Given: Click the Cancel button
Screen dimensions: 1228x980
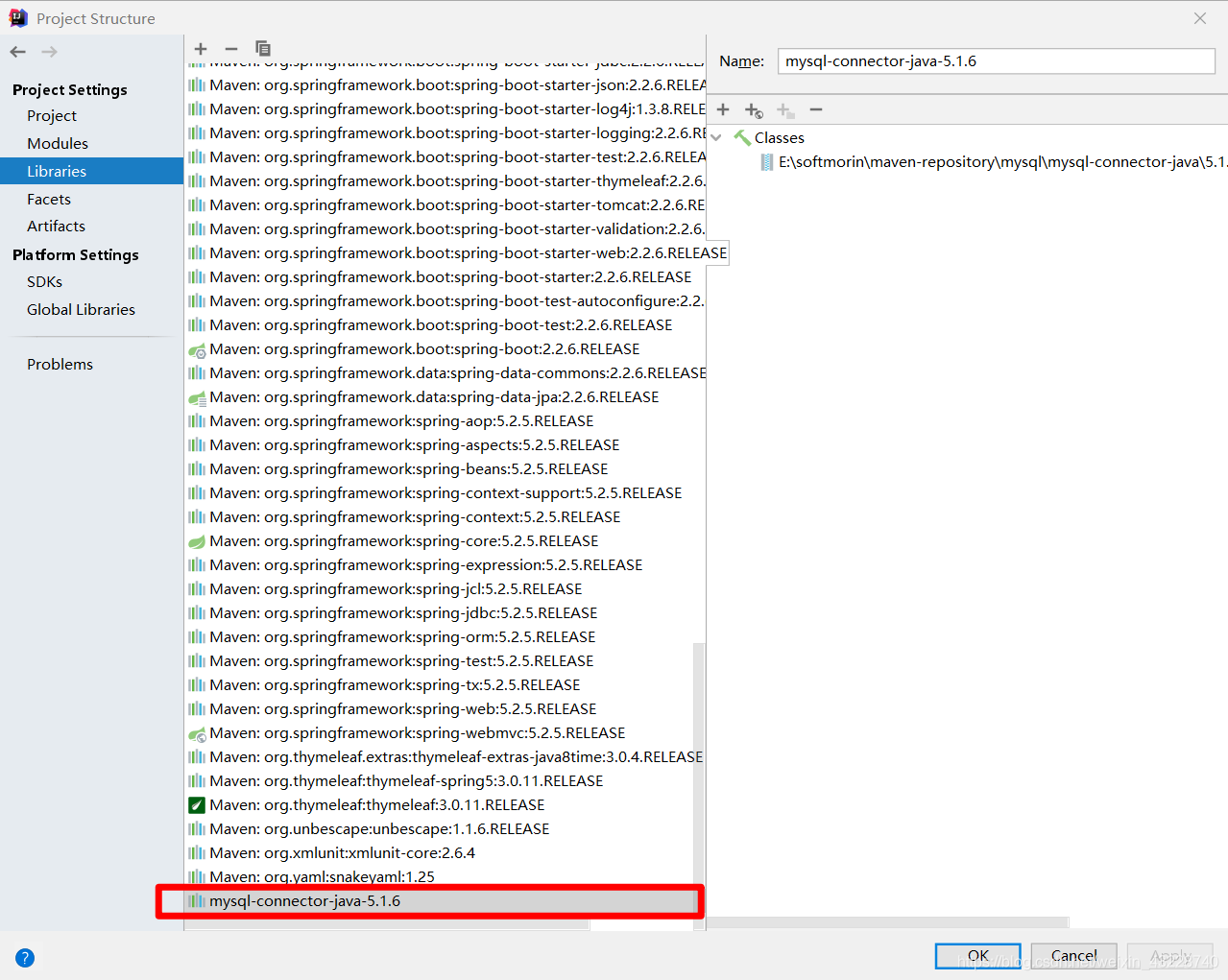Looking at the screenshot, I should tap(1073, 956).
